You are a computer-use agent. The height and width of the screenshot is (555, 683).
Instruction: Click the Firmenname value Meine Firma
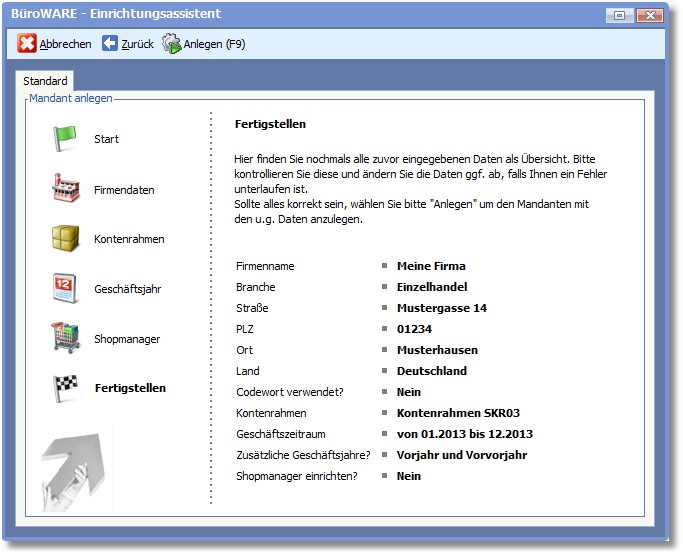[431, 266]
